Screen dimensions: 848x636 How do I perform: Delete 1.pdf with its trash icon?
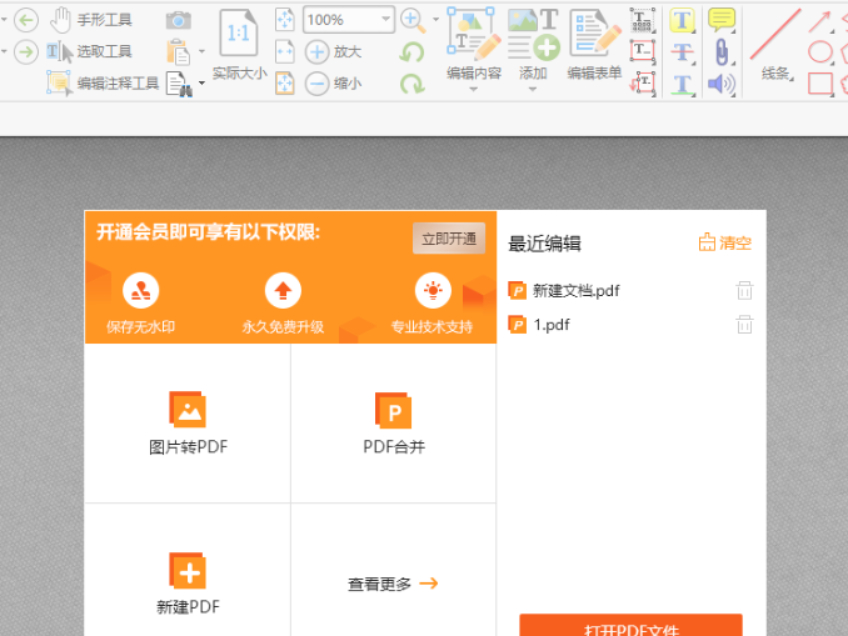click(745, 325)
